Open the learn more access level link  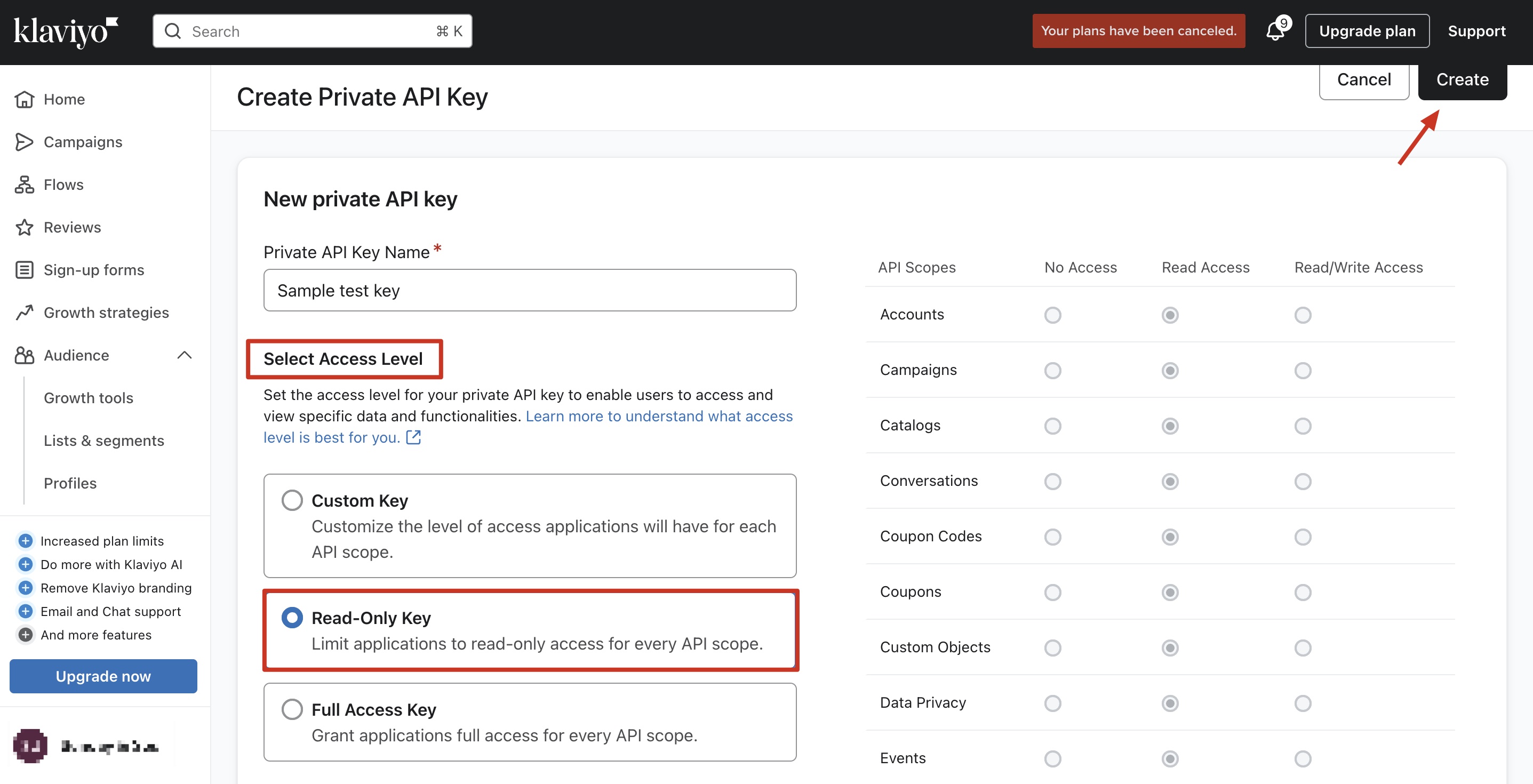tap(528, 427)
